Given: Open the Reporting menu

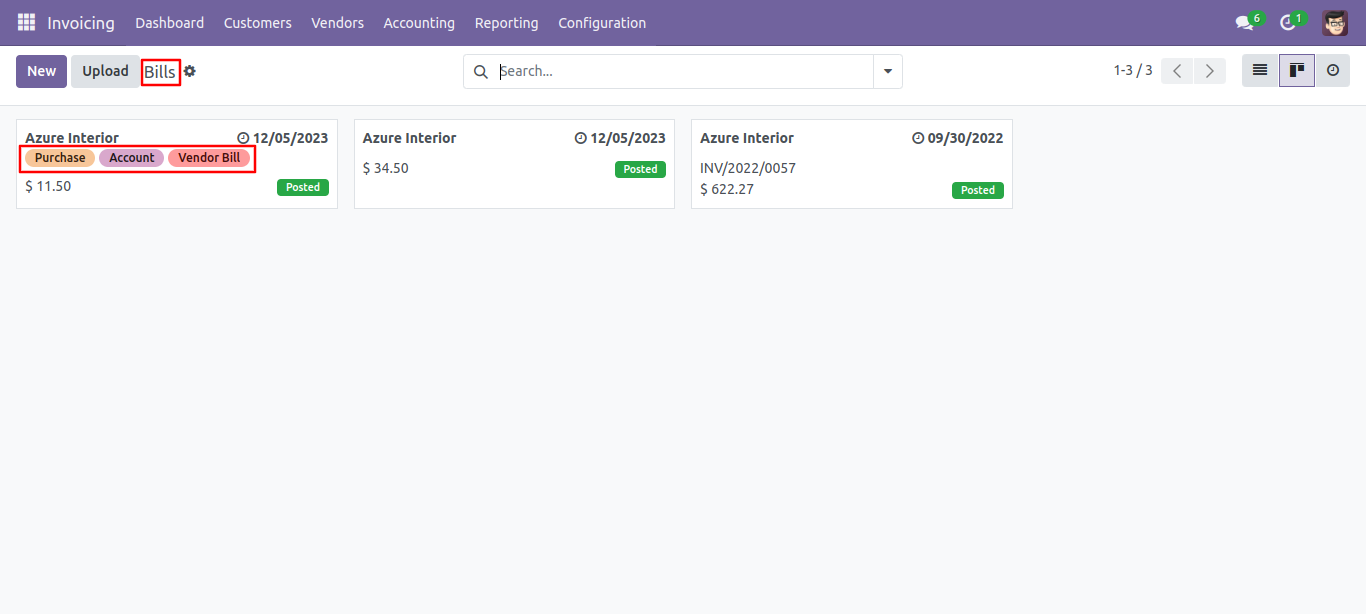Looking at the screenshot, I should point(507,22).
